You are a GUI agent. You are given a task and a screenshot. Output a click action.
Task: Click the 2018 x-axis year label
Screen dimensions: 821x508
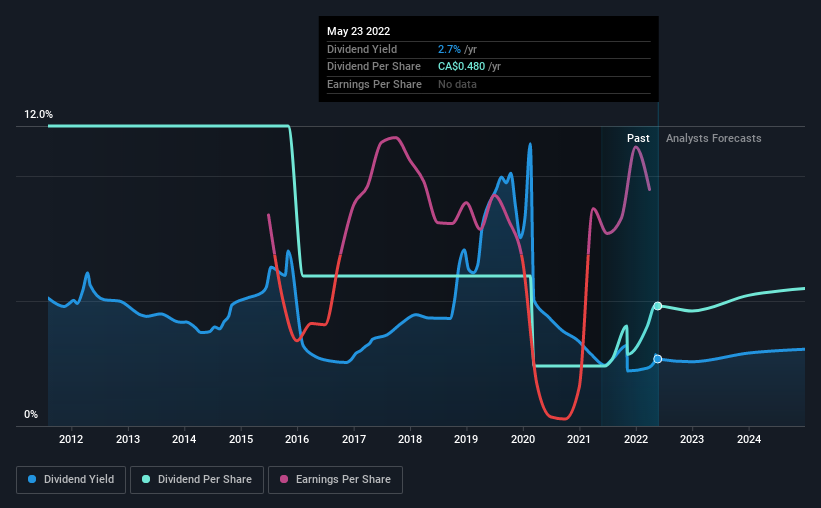click(410, 439)
